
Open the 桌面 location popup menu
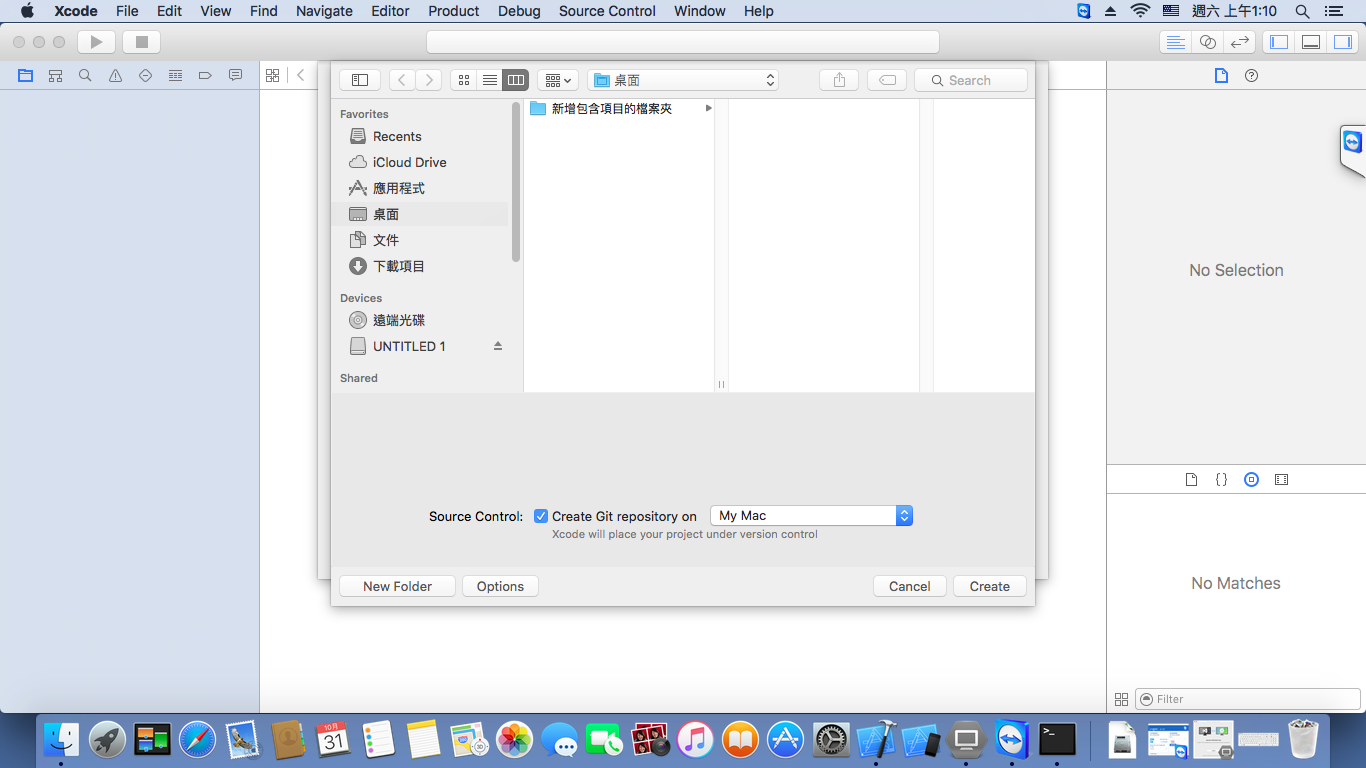click(683, 80)
